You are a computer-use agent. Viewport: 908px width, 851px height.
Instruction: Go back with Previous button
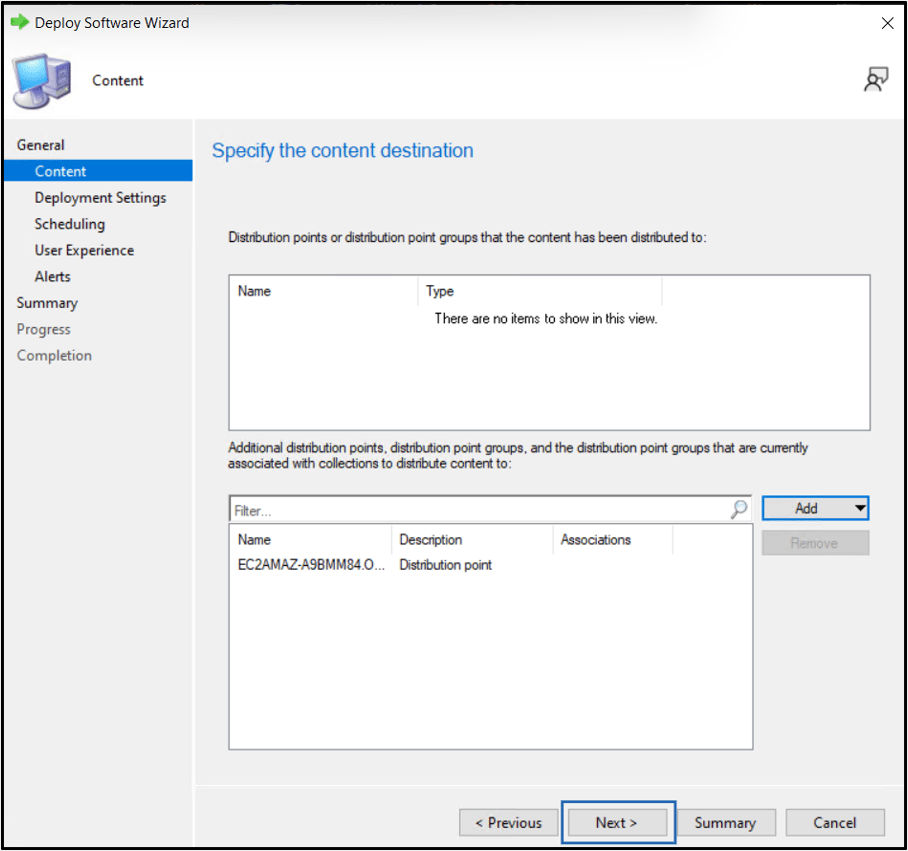(x=508, y=822)
